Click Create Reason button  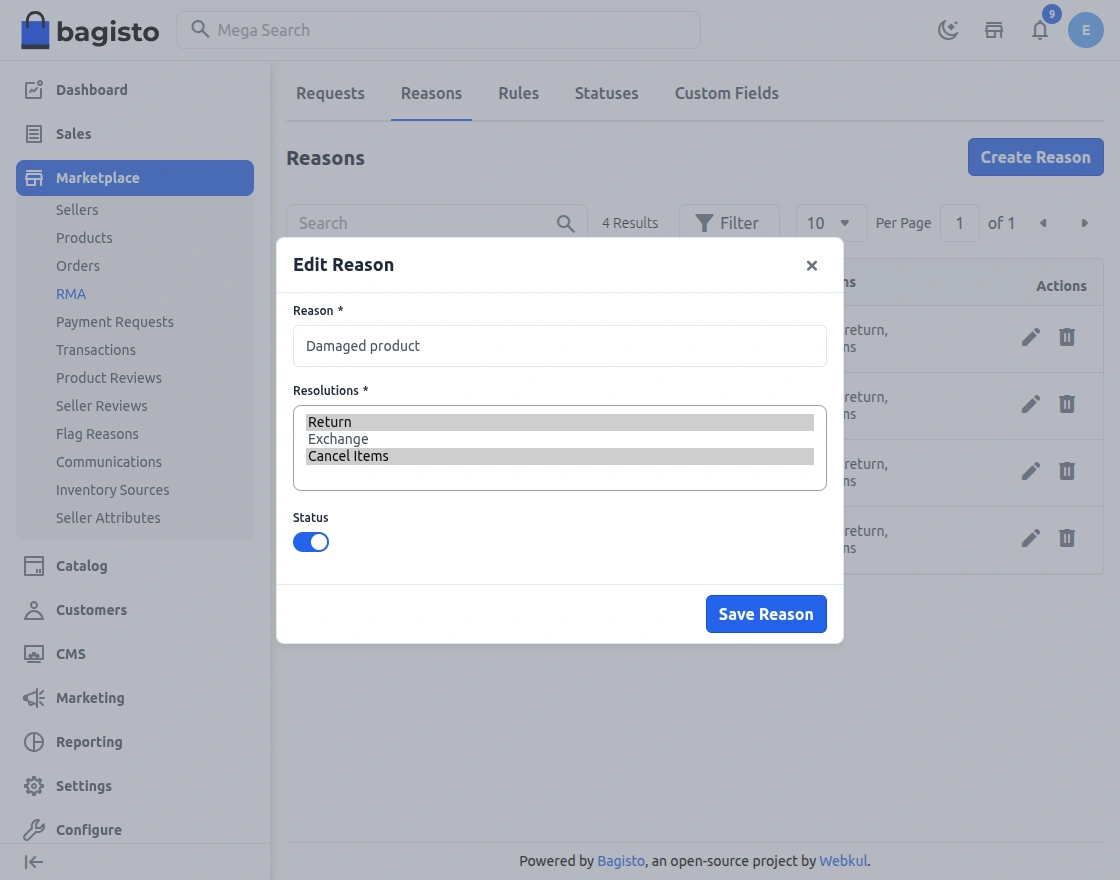1035,157
